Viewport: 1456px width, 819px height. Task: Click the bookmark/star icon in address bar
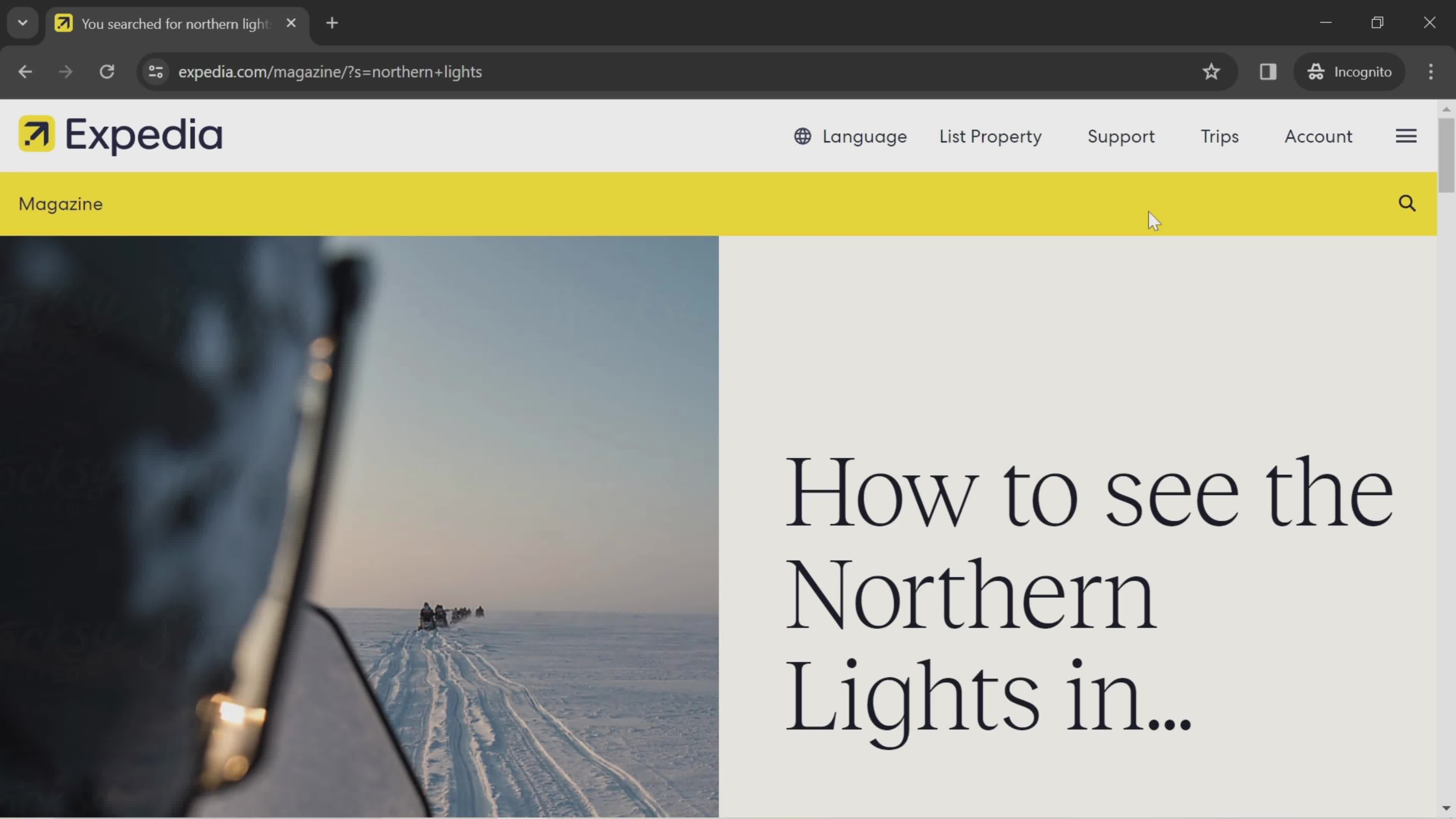pyautogui.click(x=1211, y=70)
